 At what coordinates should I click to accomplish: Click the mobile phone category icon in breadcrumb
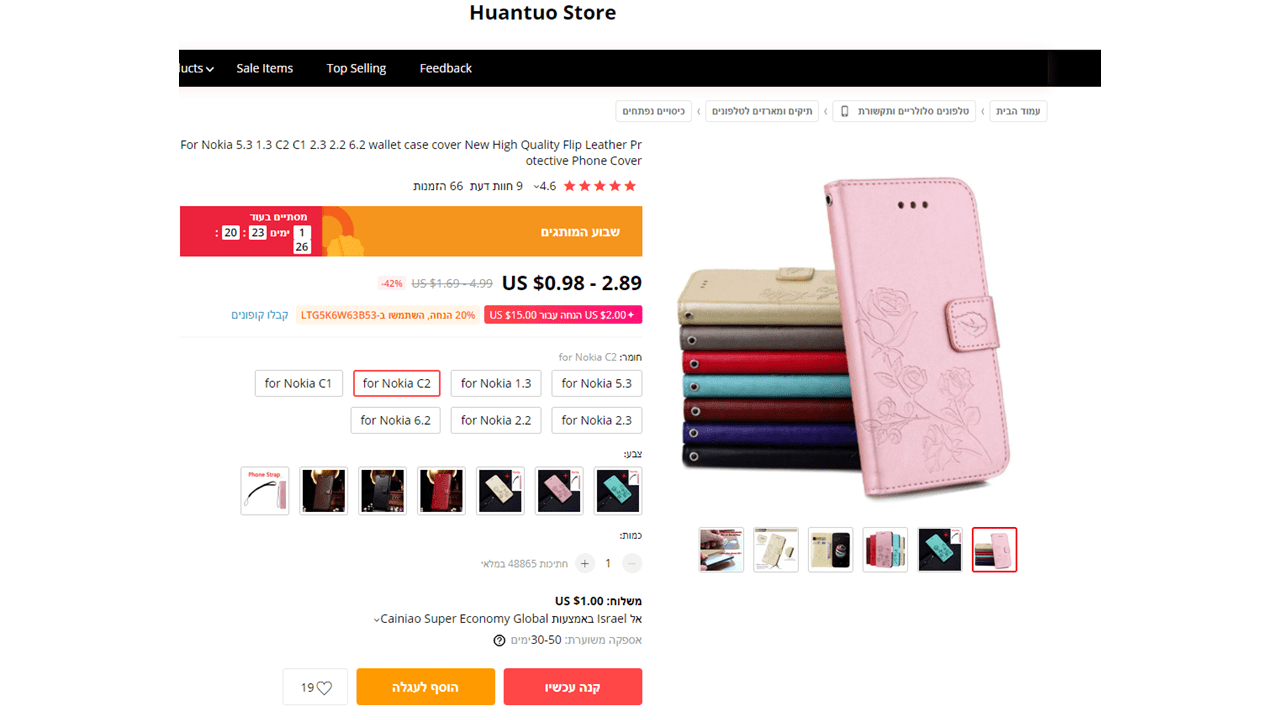pos(844,111)
